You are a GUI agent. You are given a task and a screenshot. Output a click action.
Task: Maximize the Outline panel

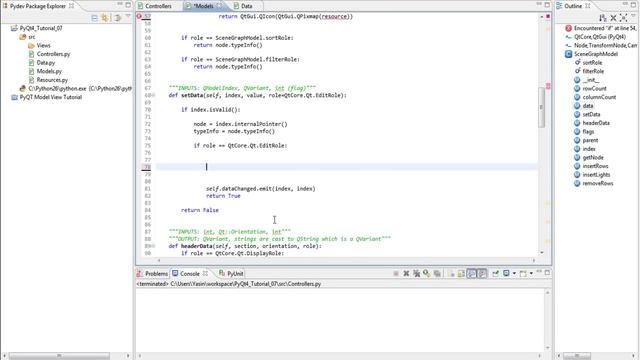(634, 5)
